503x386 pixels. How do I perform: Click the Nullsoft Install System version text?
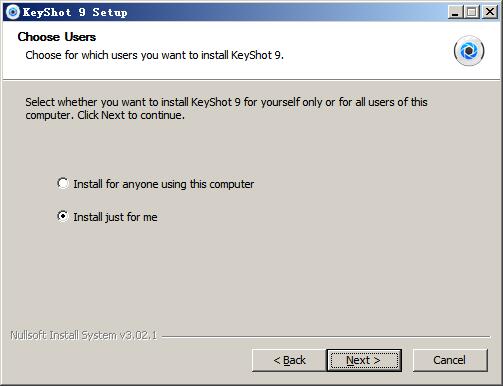pyautogui.click(x=84, y=335)
